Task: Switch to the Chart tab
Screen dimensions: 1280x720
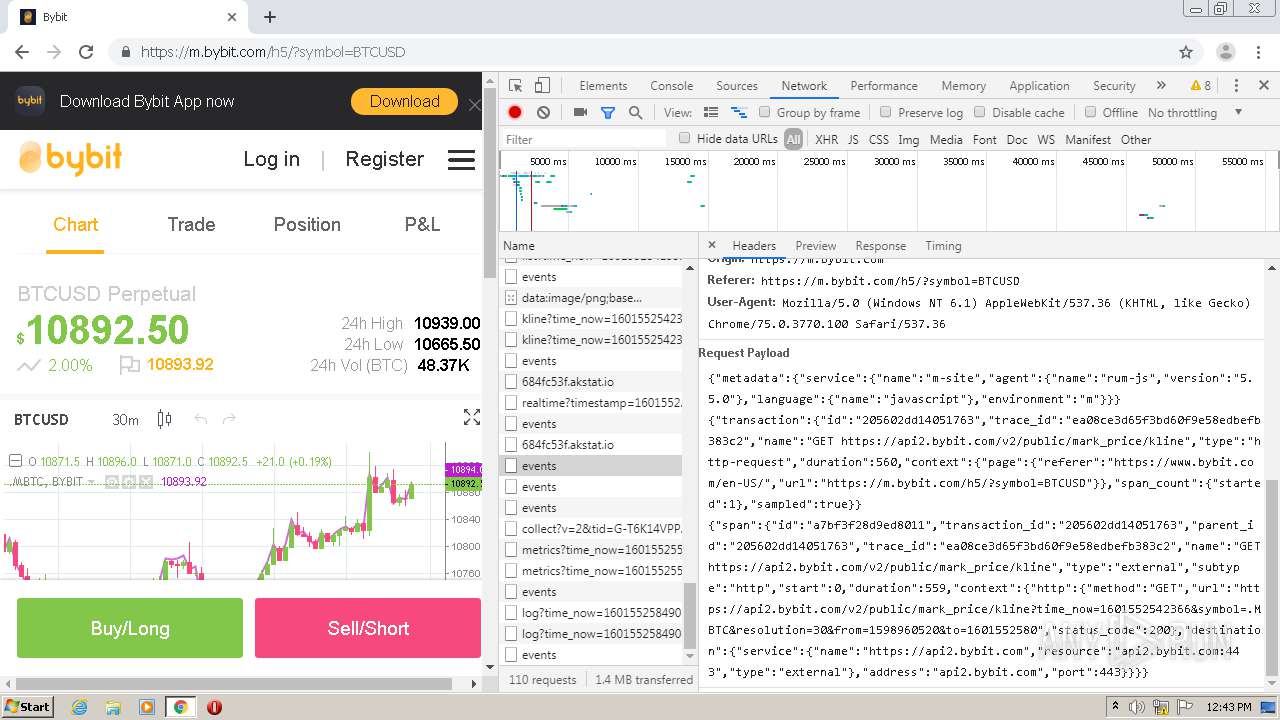Action: (x=75, y=224)
